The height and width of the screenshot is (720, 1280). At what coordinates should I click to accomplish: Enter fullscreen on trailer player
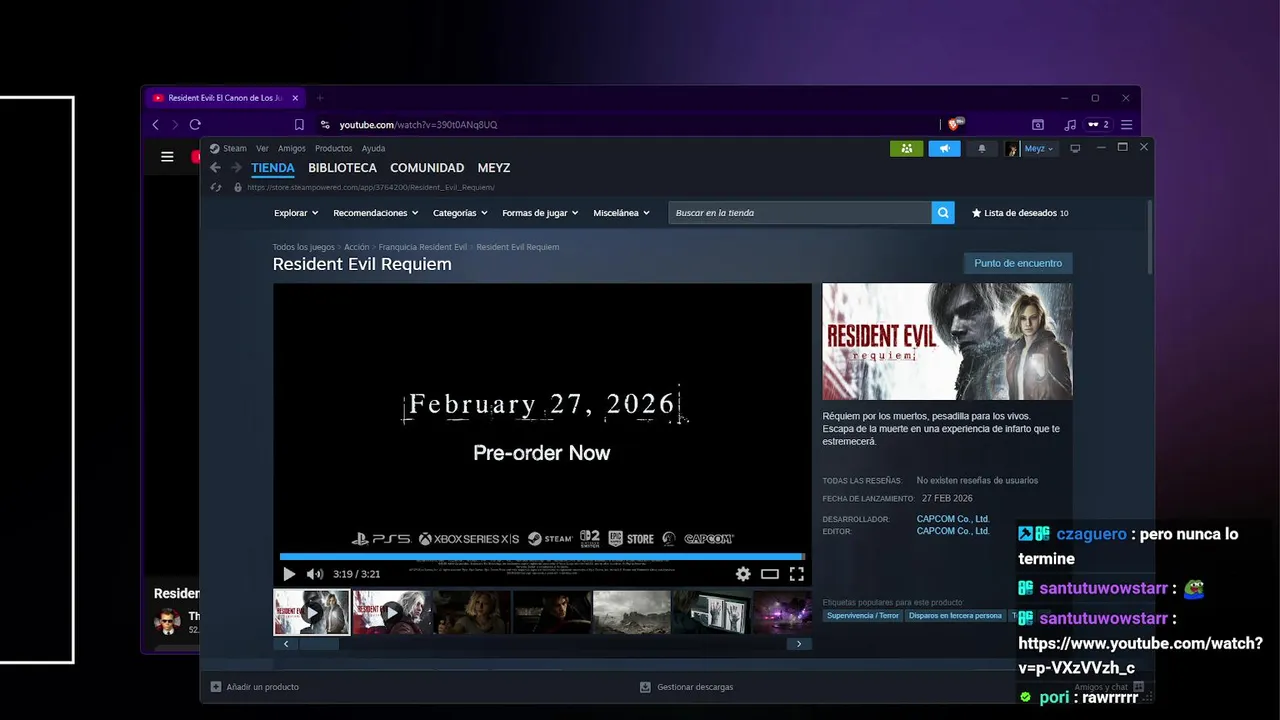(x=797, y=574)
